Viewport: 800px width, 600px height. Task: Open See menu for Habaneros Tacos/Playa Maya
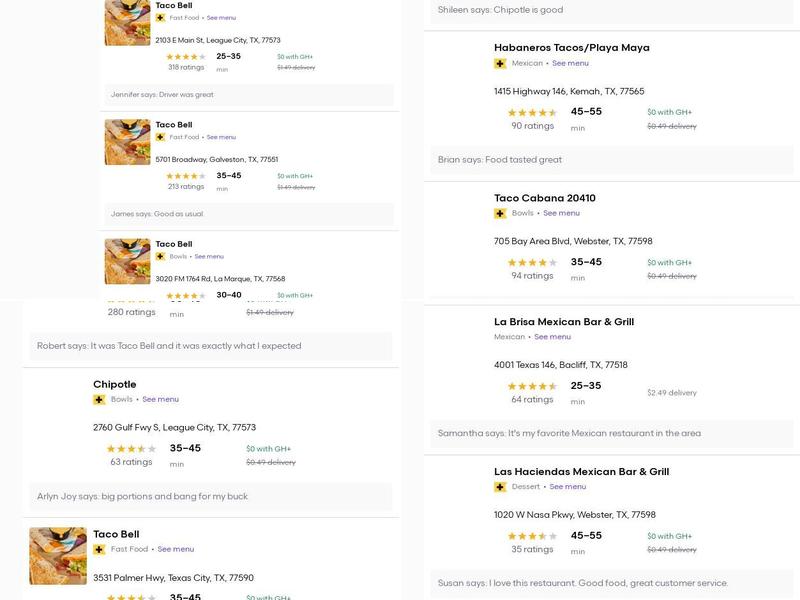coord(570,64)
